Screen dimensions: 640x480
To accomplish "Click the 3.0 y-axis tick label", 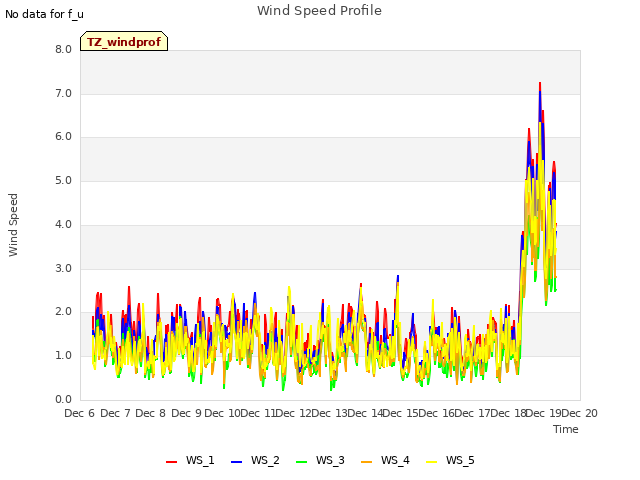I will (x=63, y=269).
